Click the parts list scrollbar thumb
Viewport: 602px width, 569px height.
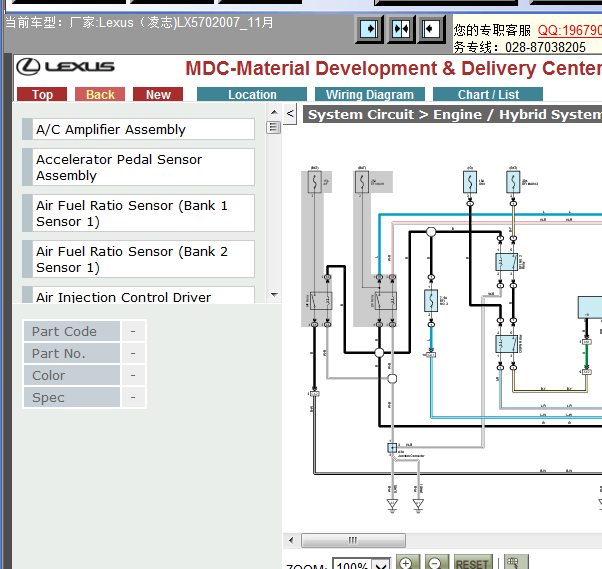274,127
